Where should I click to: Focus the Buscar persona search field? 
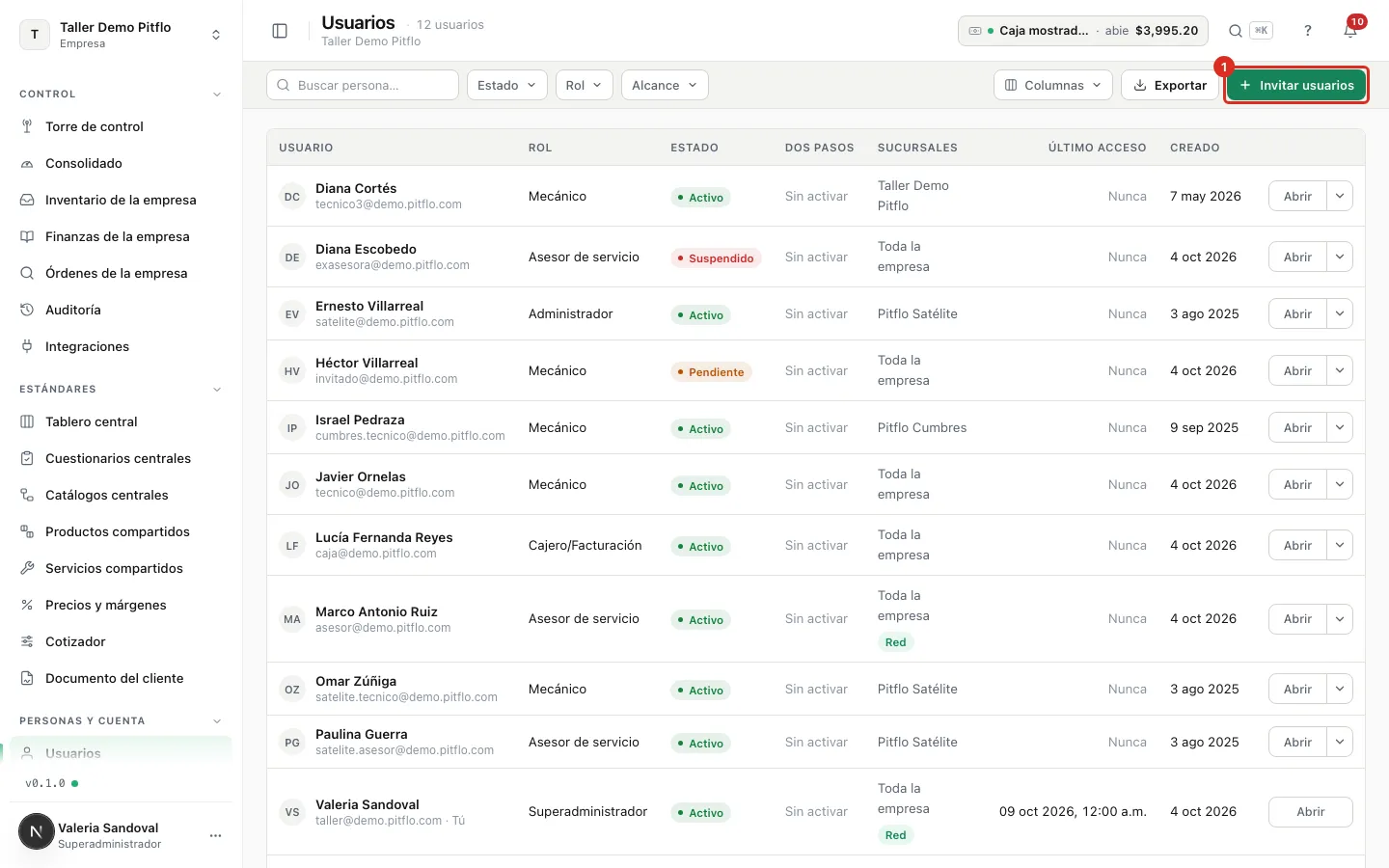tap(363, 85)
